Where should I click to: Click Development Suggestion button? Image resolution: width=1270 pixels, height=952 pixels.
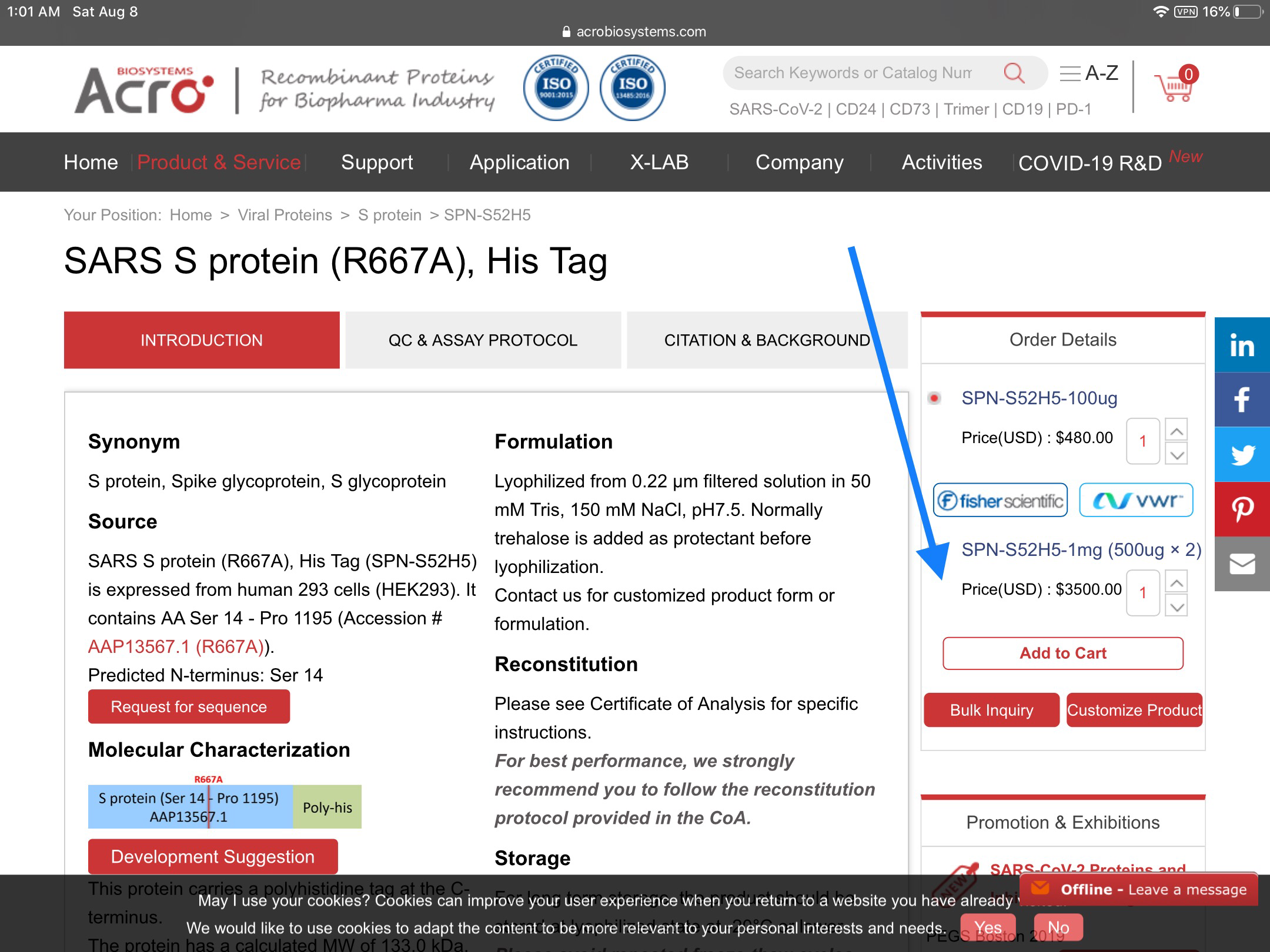click(x=213, y=857)
